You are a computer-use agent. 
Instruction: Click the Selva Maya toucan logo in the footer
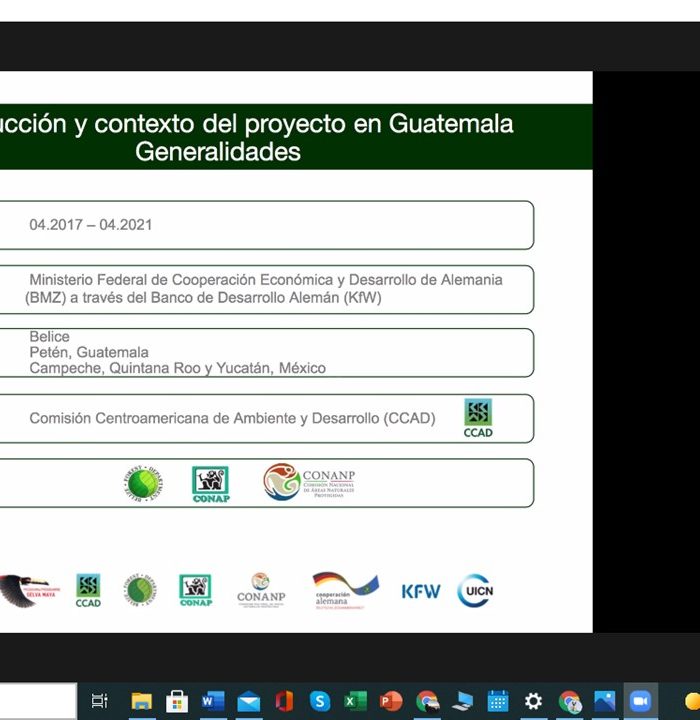coord(29,591)
